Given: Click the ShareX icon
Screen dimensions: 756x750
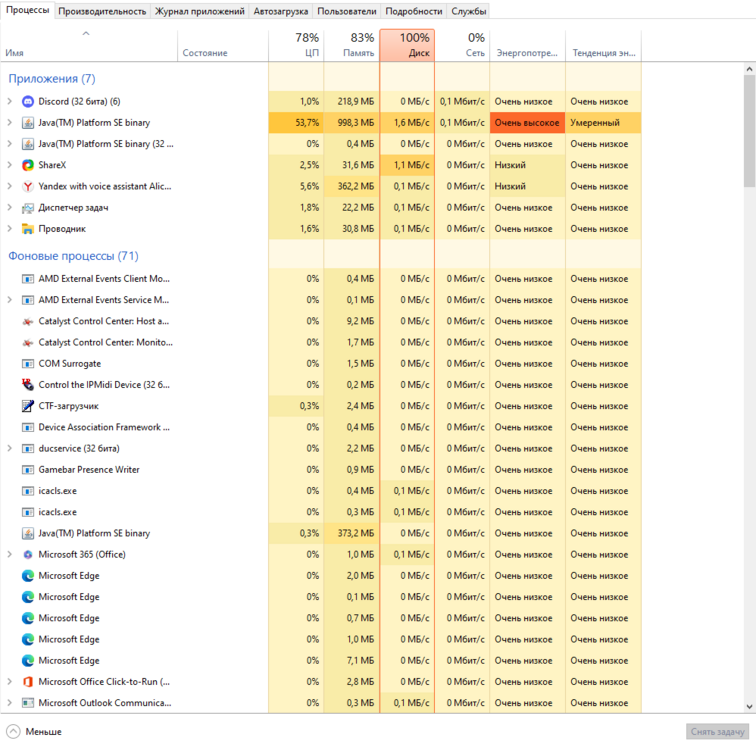Looking at the screenshot, I should (x=28, y=165).
